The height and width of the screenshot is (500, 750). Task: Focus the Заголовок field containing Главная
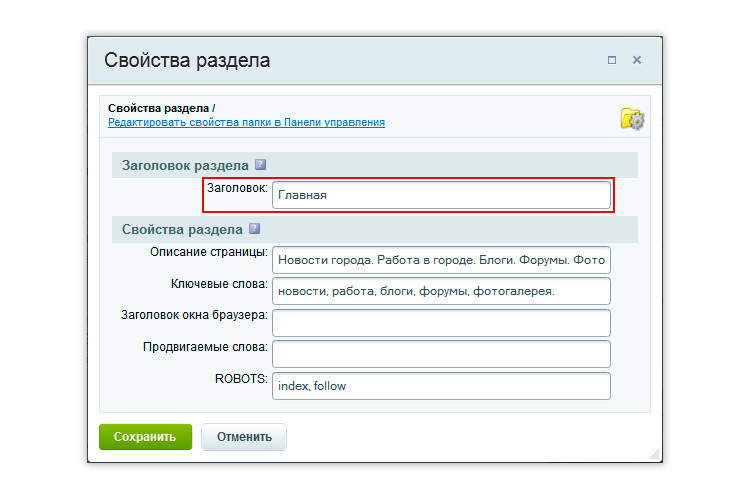point(441,195)
